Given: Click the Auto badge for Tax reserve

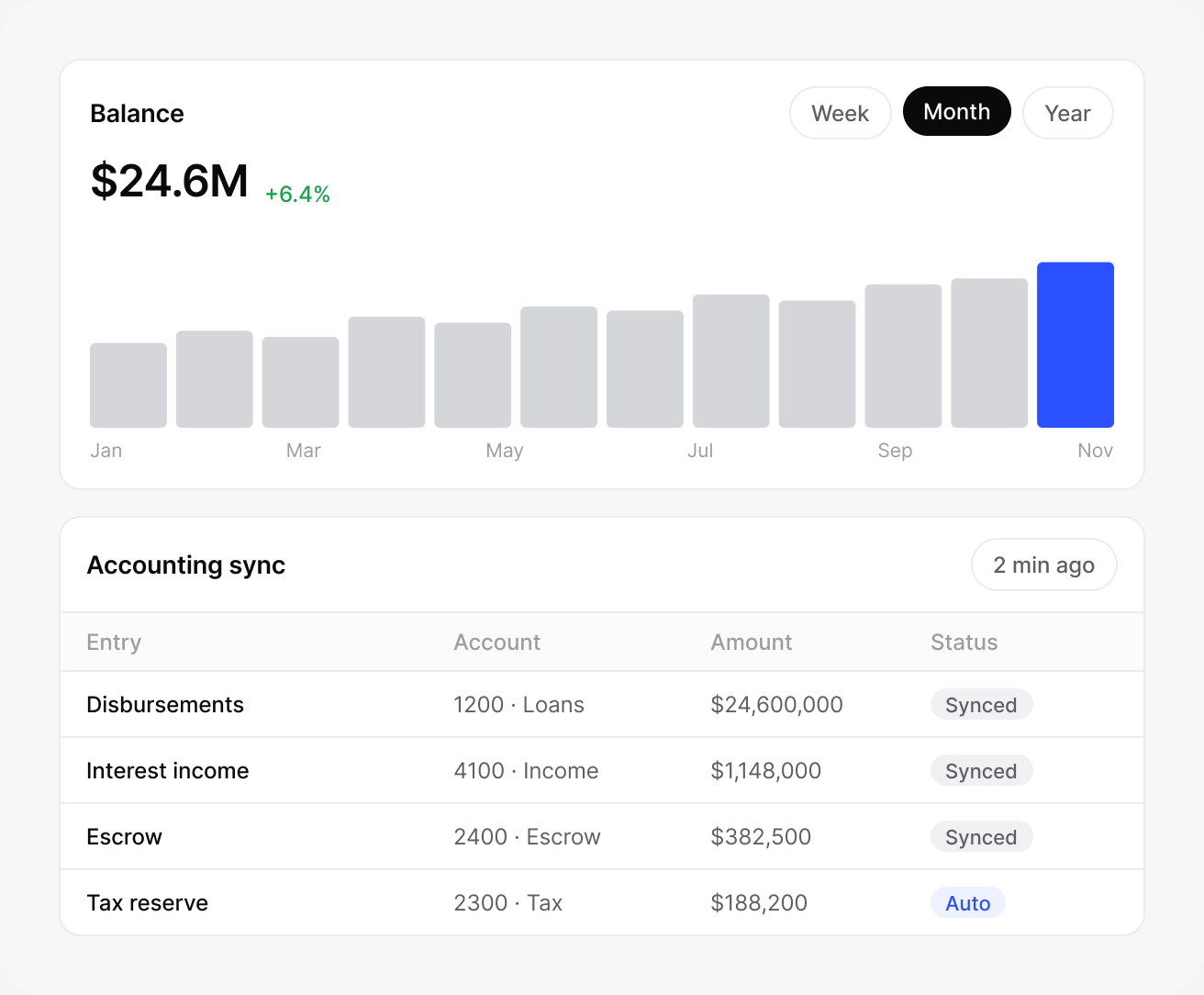Looking at the screenshot, I should tap(967, 903).
